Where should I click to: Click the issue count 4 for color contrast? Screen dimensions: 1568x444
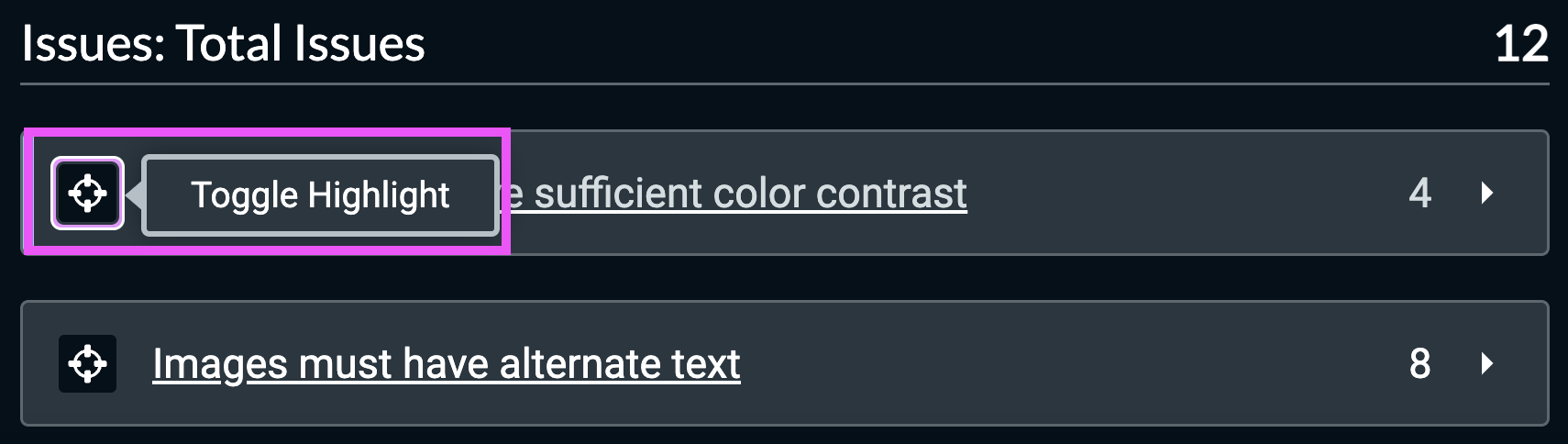point(1419,193)
